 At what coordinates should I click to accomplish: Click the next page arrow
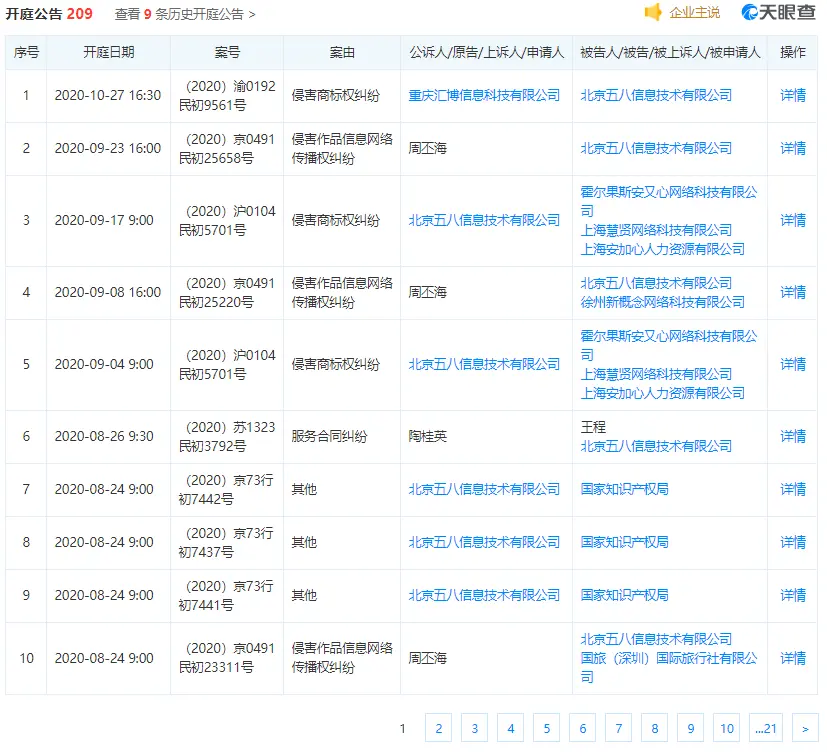pyautogui.click(x=803, y=728)
